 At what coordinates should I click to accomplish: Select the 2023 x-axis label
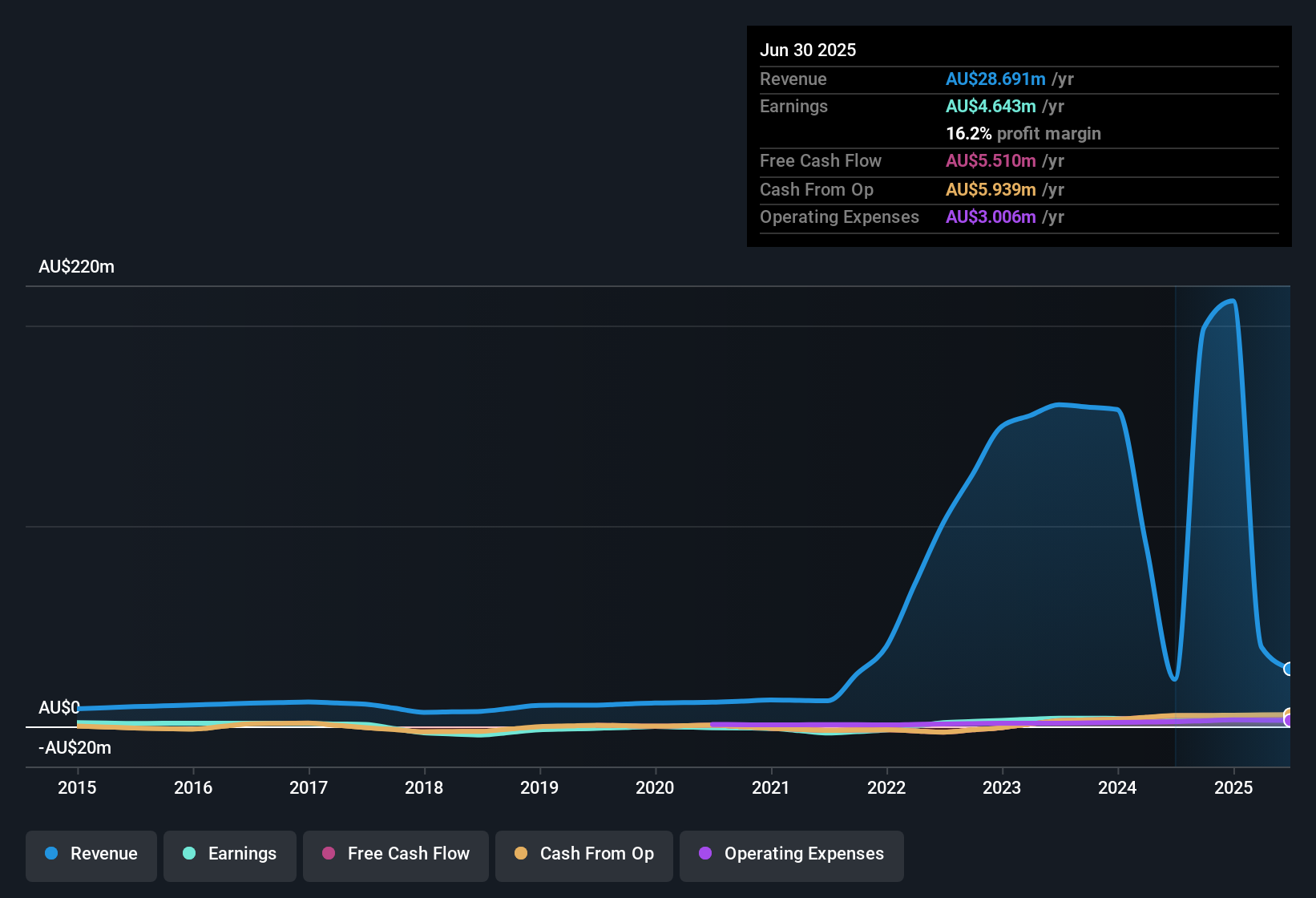pos(1002,787)
